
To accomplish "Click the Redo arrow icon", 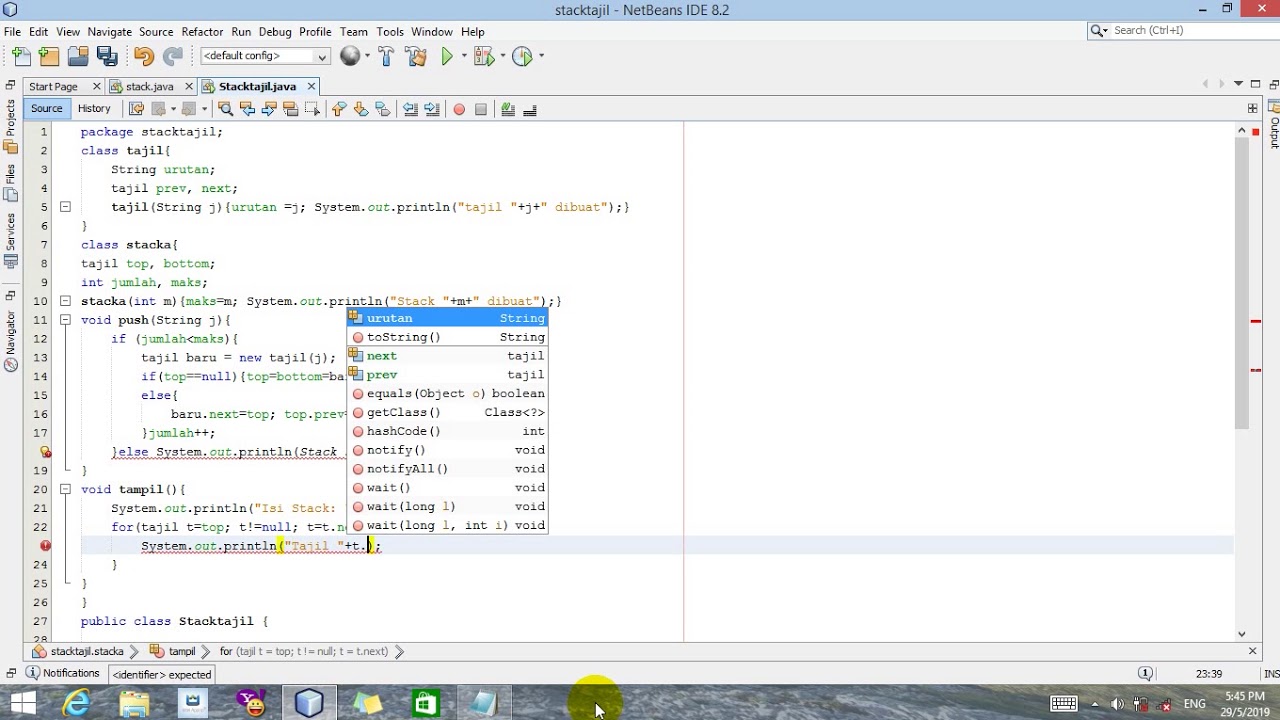I will pos(173,57).
